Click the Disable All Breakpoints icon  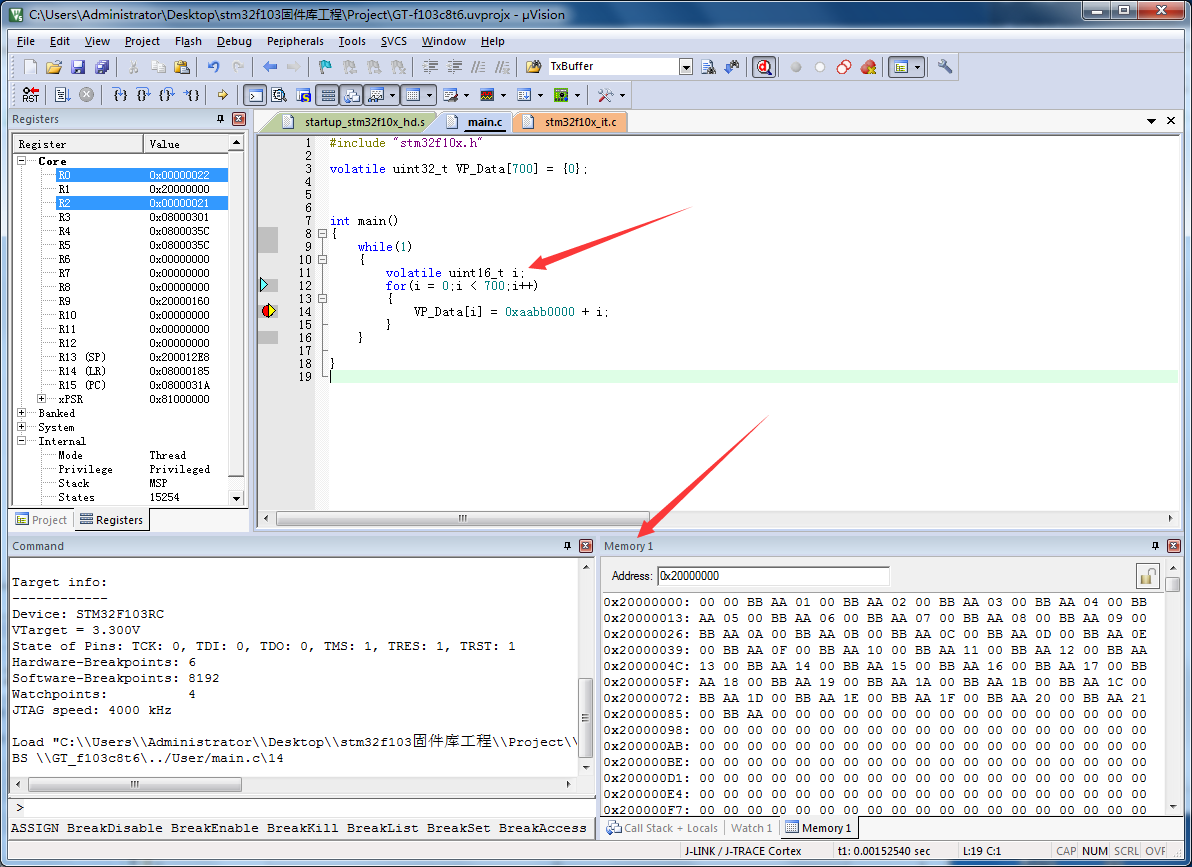tap(844, 67)
